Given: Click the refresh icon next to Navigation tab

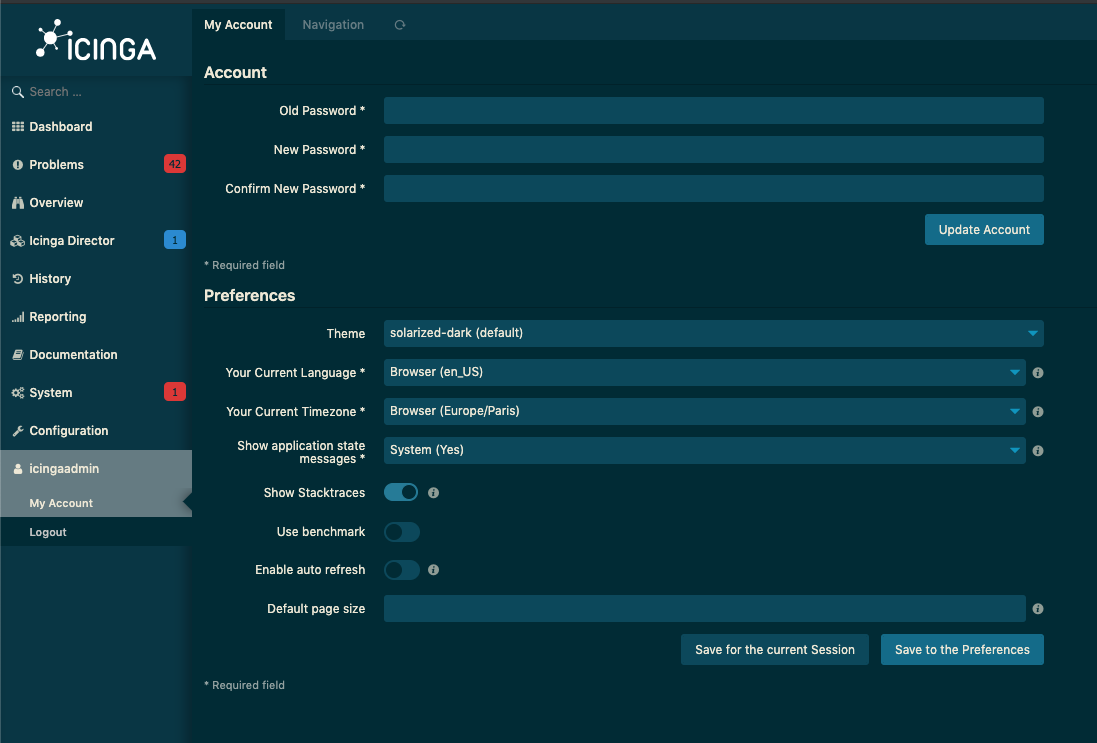Looking at the screenshot, I should (399, 24).
